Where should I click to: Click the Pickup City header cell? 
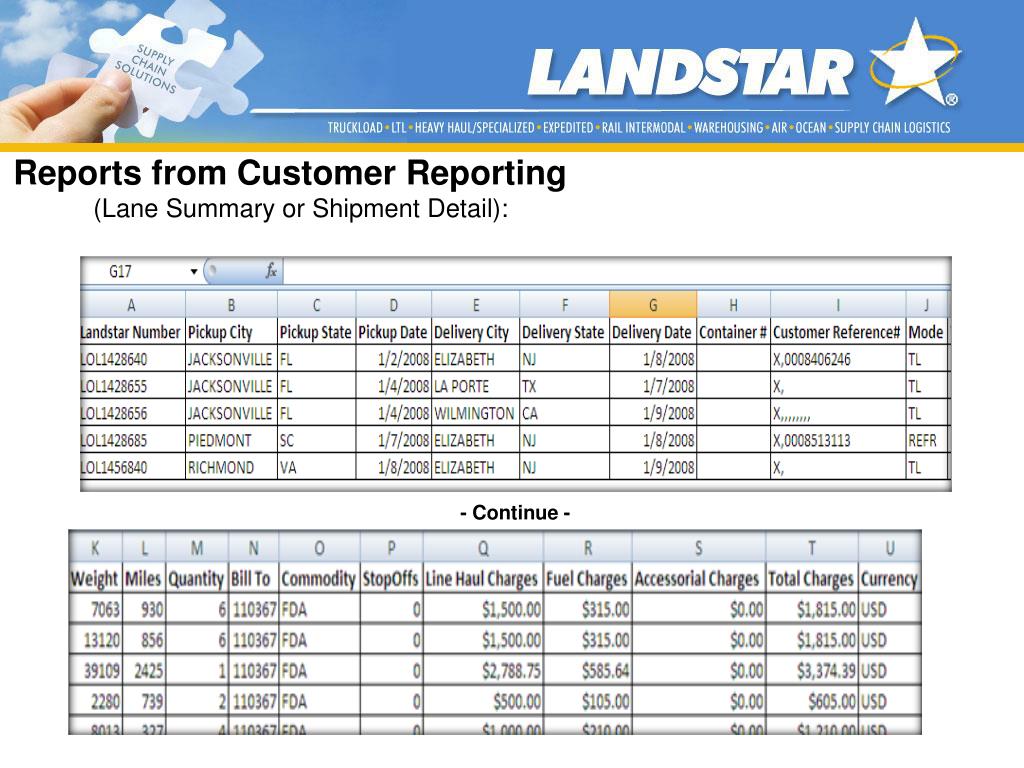(x=231, y=332)
